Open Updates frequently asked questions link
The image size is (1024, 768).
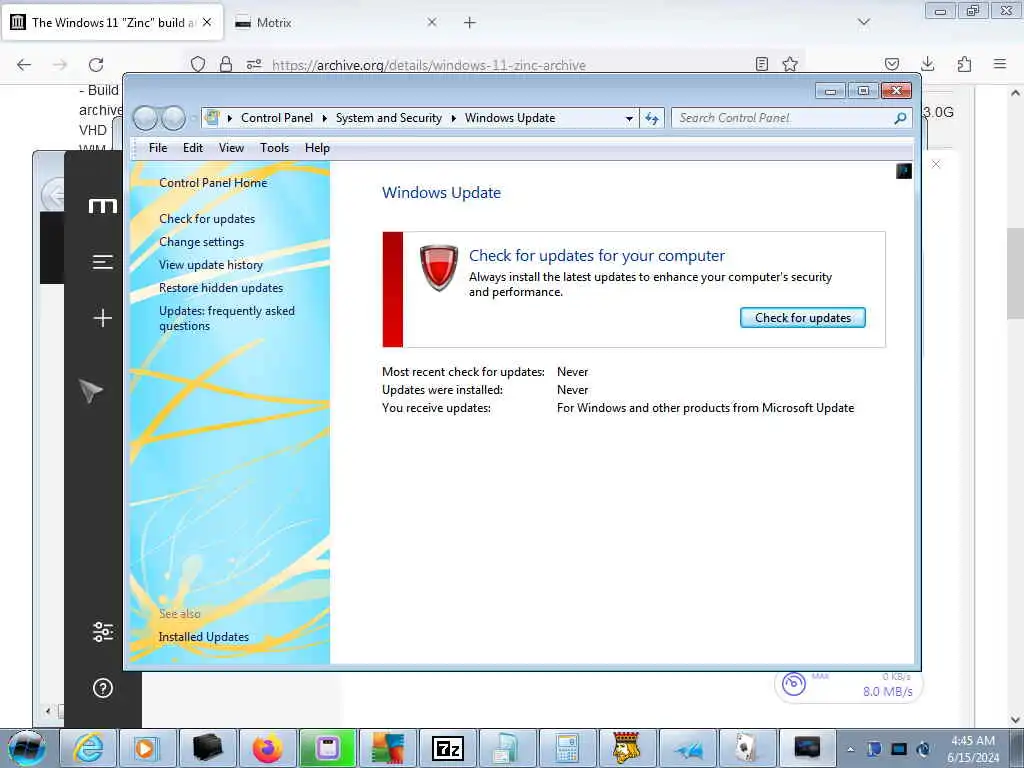tap(227, 318)
